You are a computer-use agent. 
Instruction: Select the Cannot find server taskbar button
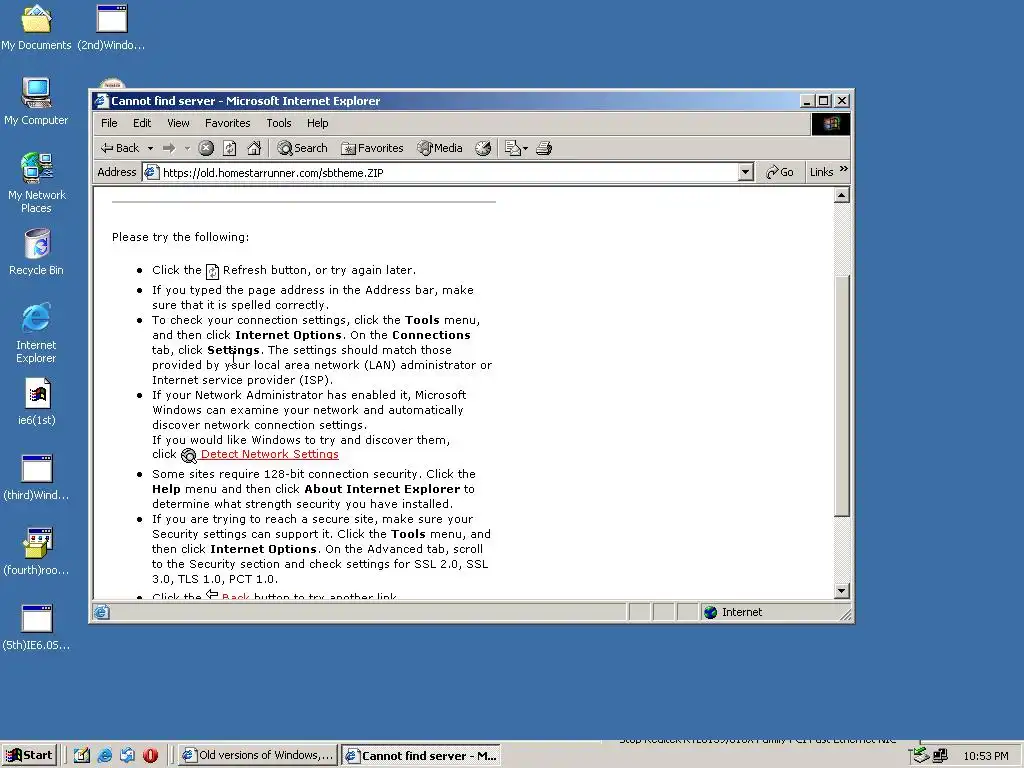421,756
